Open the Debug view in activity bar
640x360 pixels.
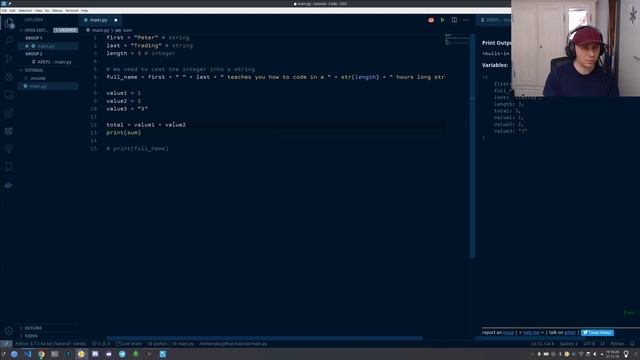(x=9, y=77)
